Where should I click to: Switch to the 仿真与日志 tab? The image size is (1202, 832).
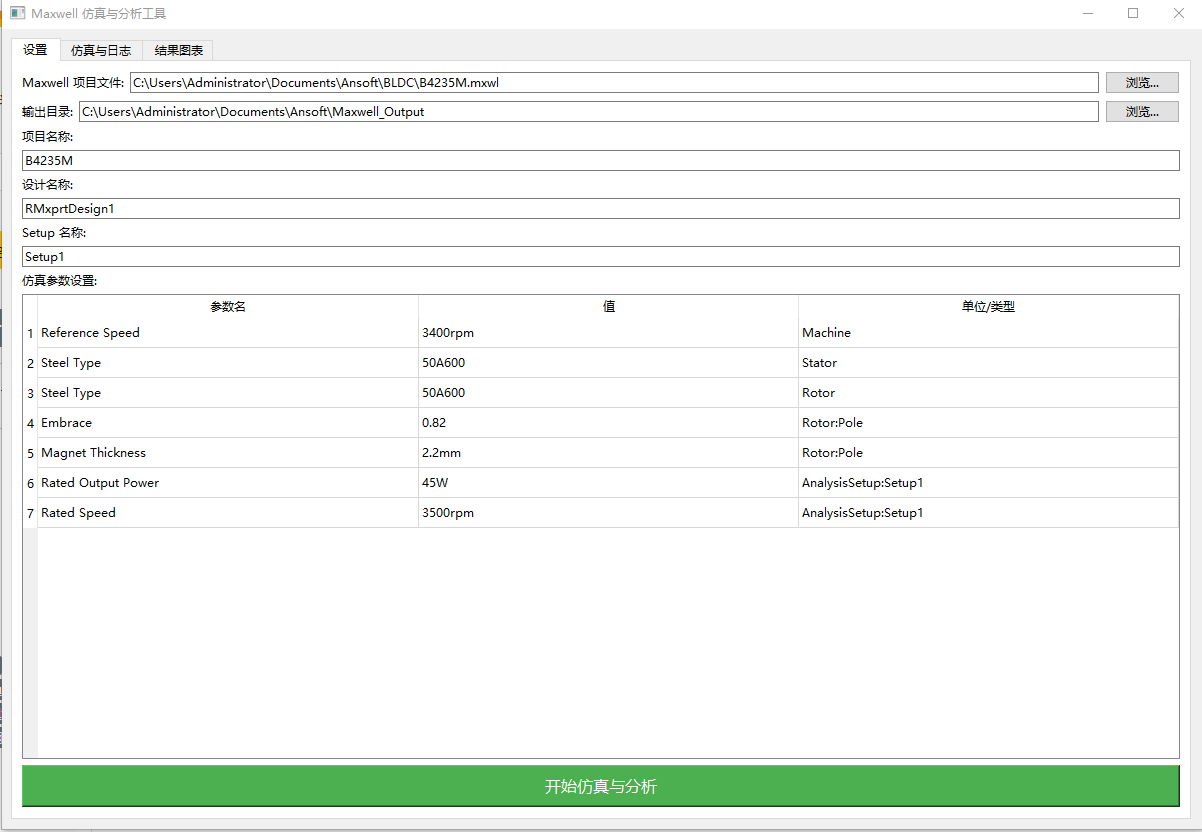tap(101, 51)
